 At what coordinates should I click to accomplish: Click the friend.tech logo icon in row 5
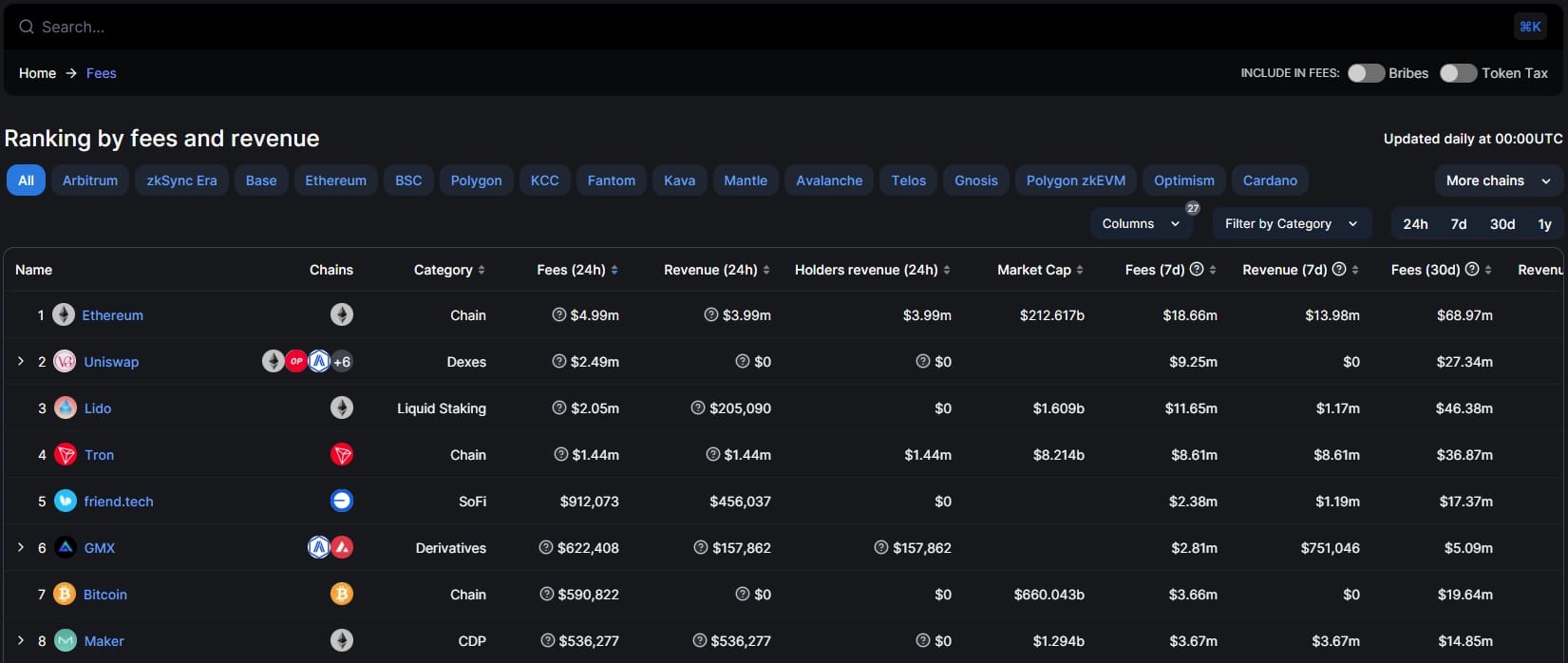click(65, 501)
